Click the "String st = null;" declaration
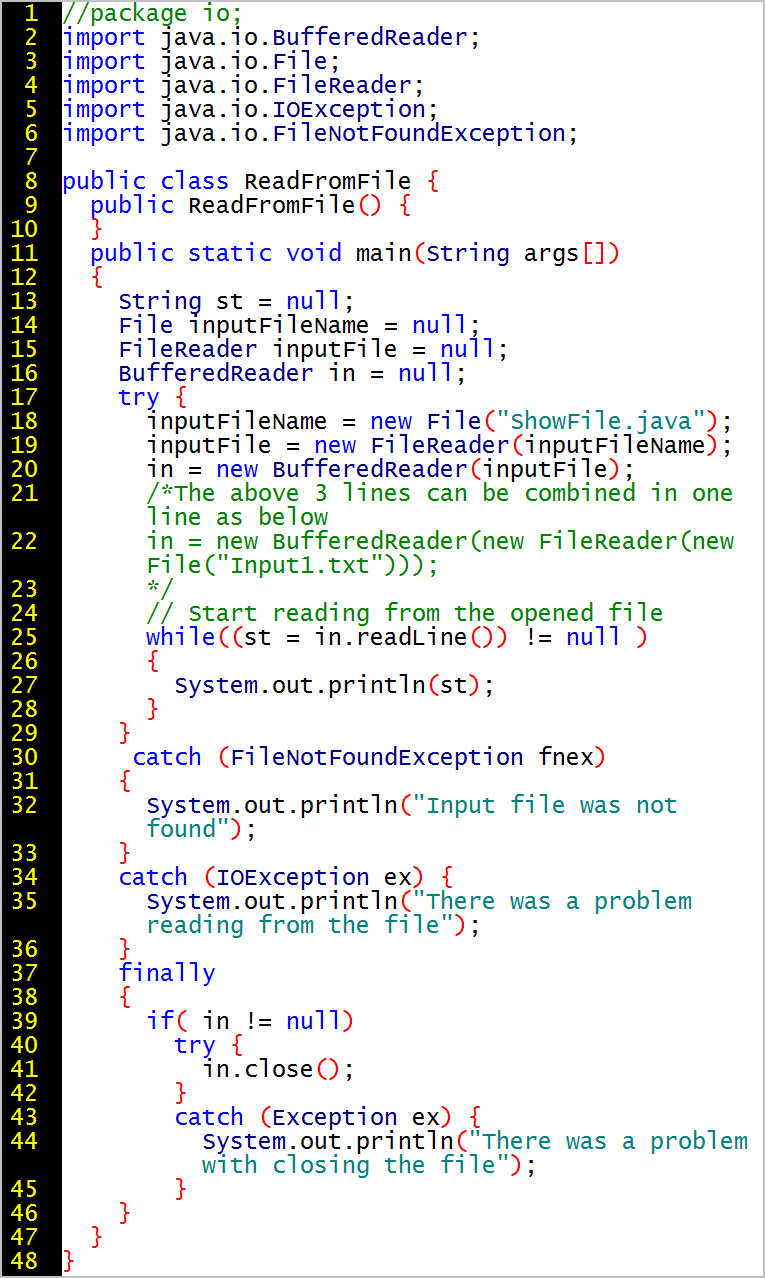This screenshot has width=765, height=1278. coord(236,302)
